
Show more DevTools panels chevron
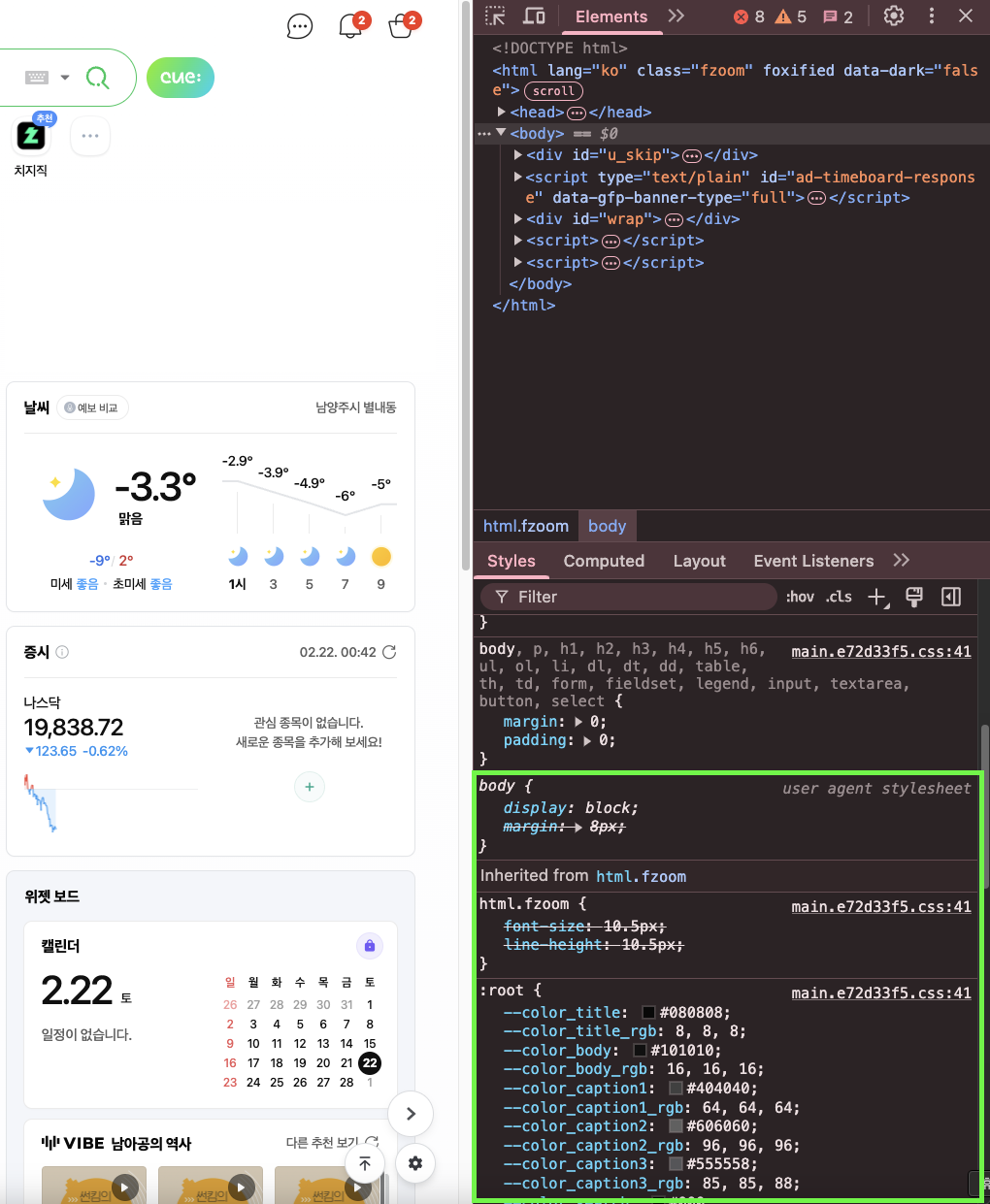click(676, 16)
